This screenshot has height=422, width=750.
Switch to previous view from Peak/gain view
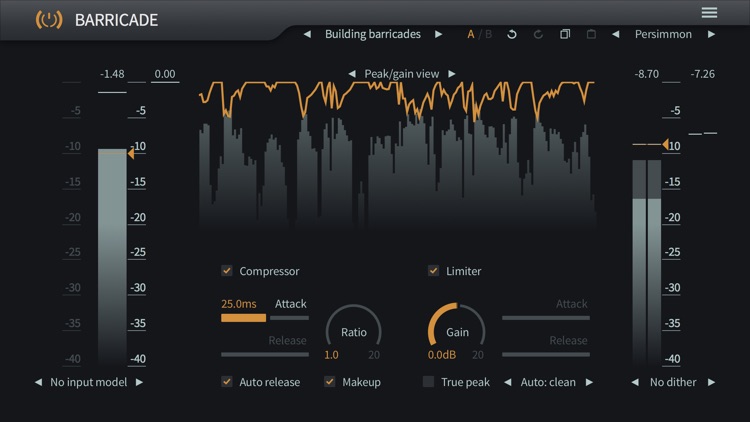pos(352,74)
